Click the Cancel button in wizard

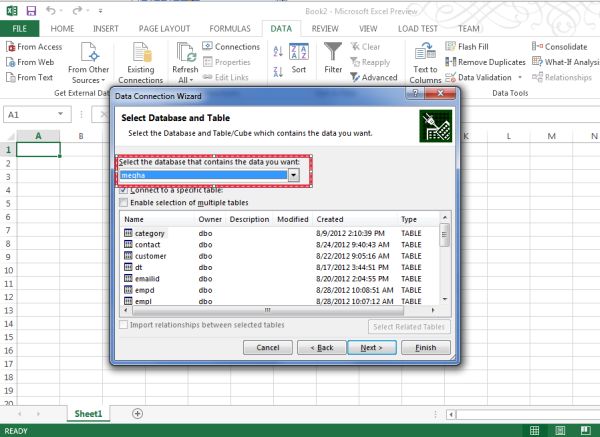(267, 347)
